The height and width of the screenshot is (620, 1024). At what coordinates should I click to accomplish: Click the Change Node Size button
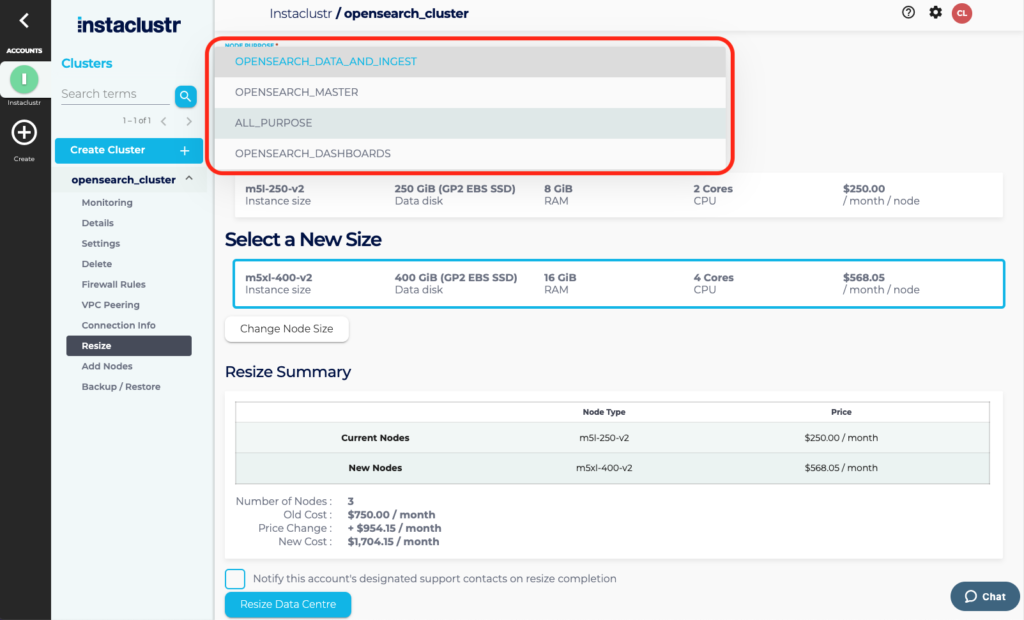click(286, 329)
